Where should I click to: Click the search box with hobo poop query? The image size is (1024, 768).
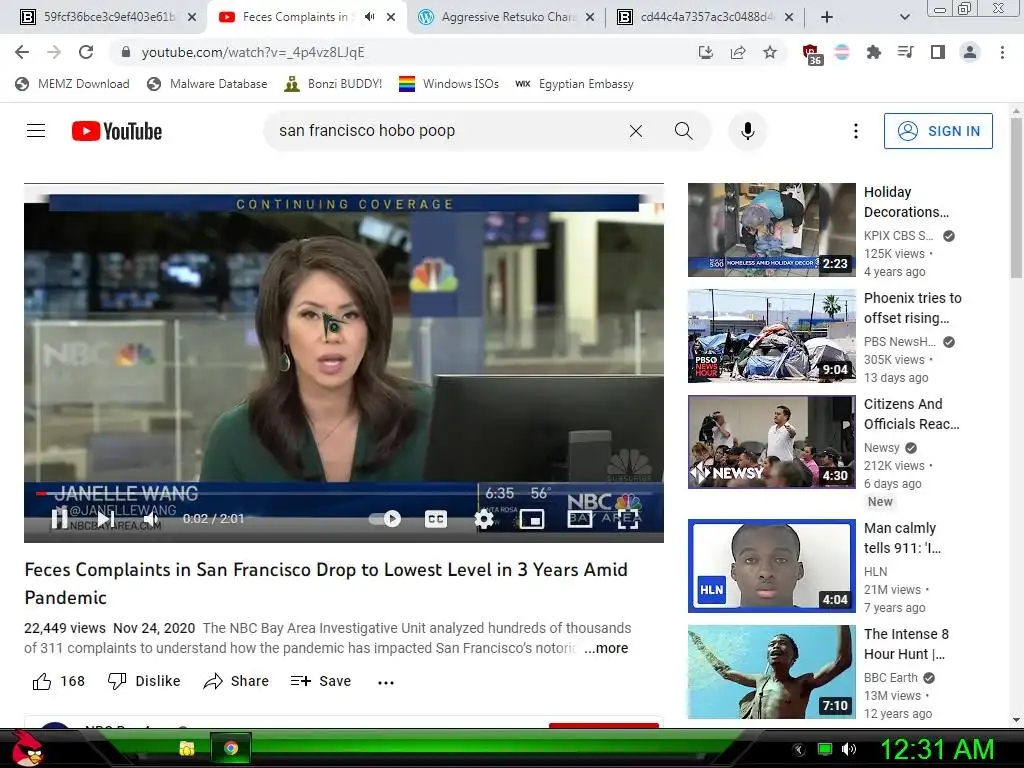[x=444, y=131]
